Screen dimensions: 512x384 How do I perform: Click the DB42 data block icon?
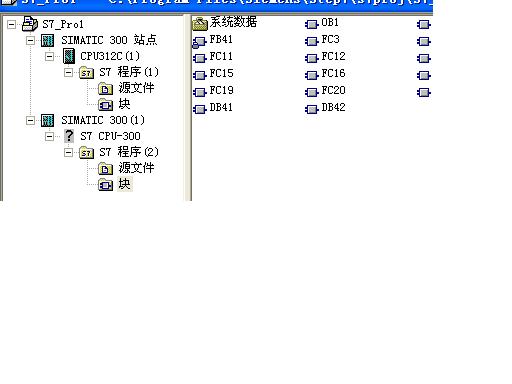pyautogui.click(x=312, y=109)
